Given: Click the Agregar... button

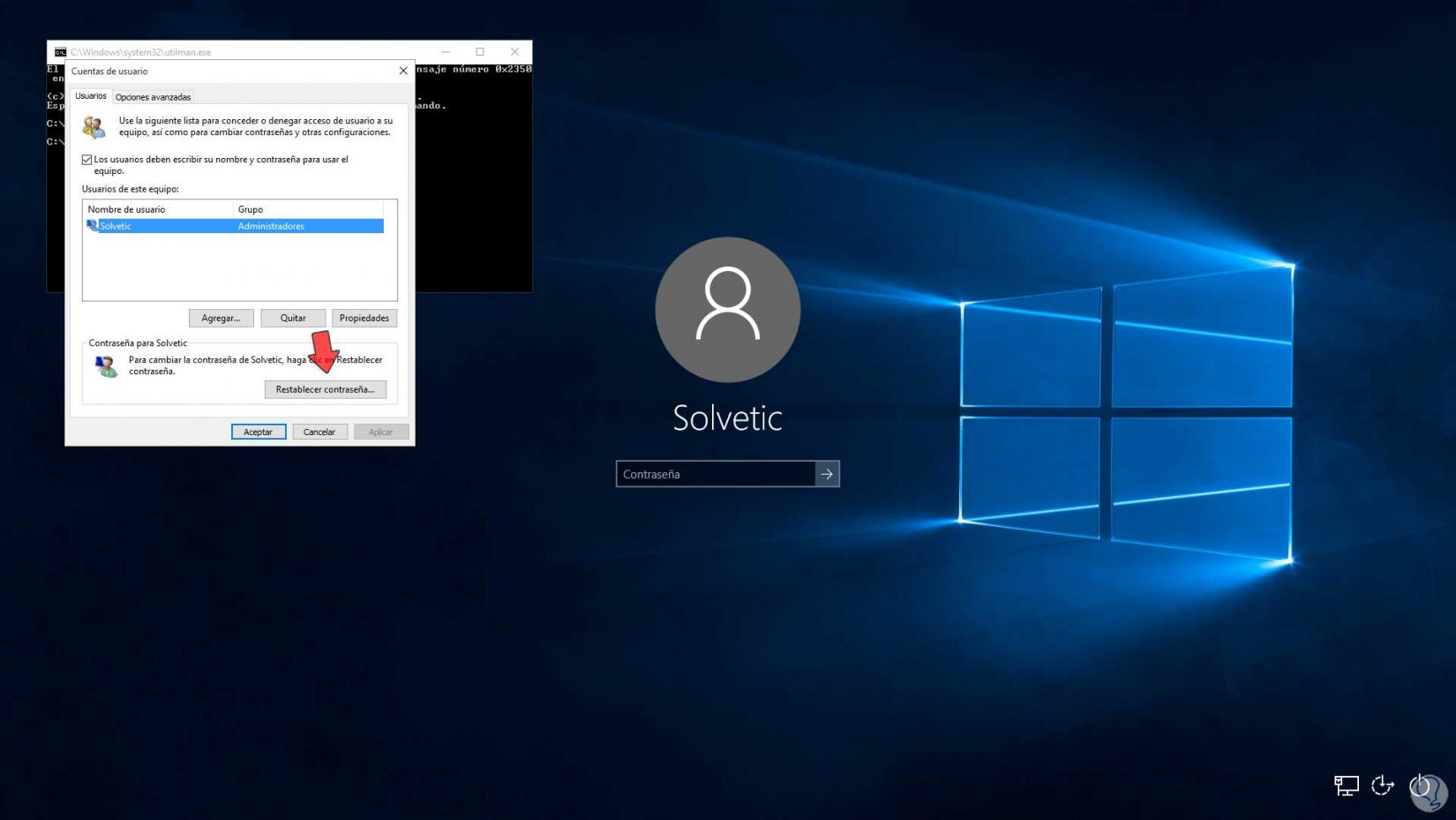Looking at the screenshot, I should point(221,318).
